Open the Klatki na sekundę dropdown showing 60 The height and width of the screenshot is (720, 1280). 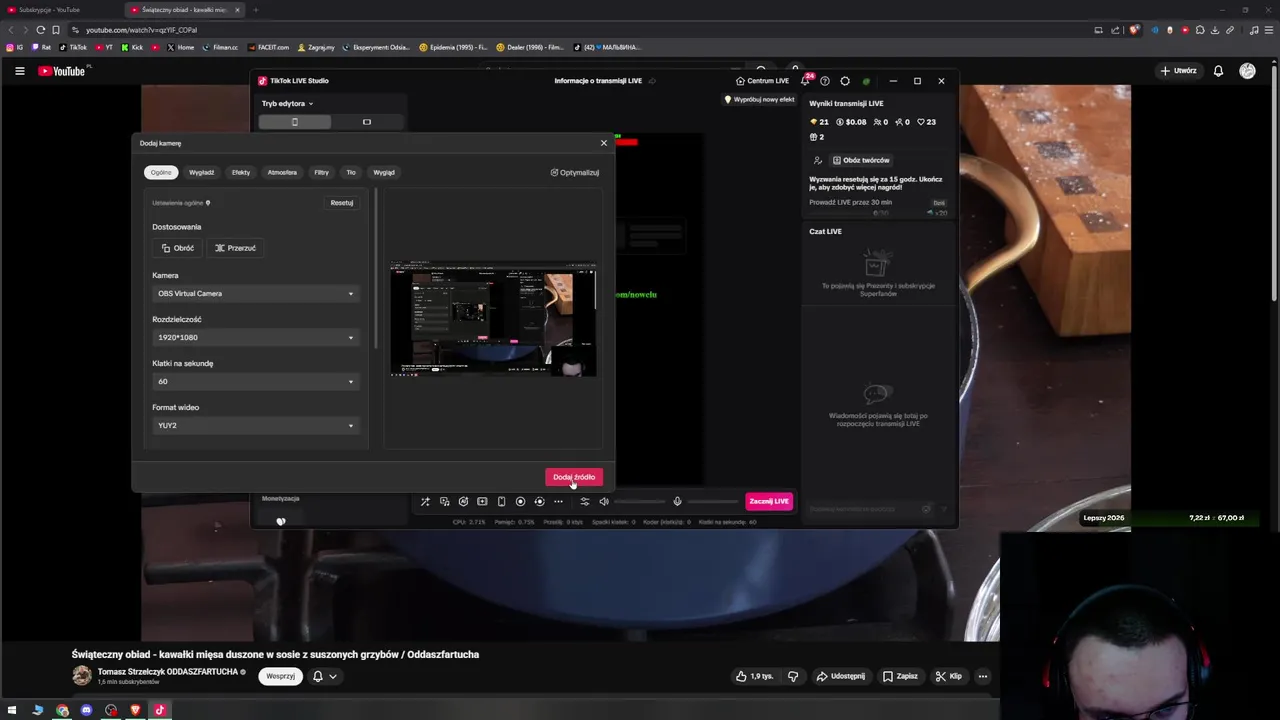255,381
